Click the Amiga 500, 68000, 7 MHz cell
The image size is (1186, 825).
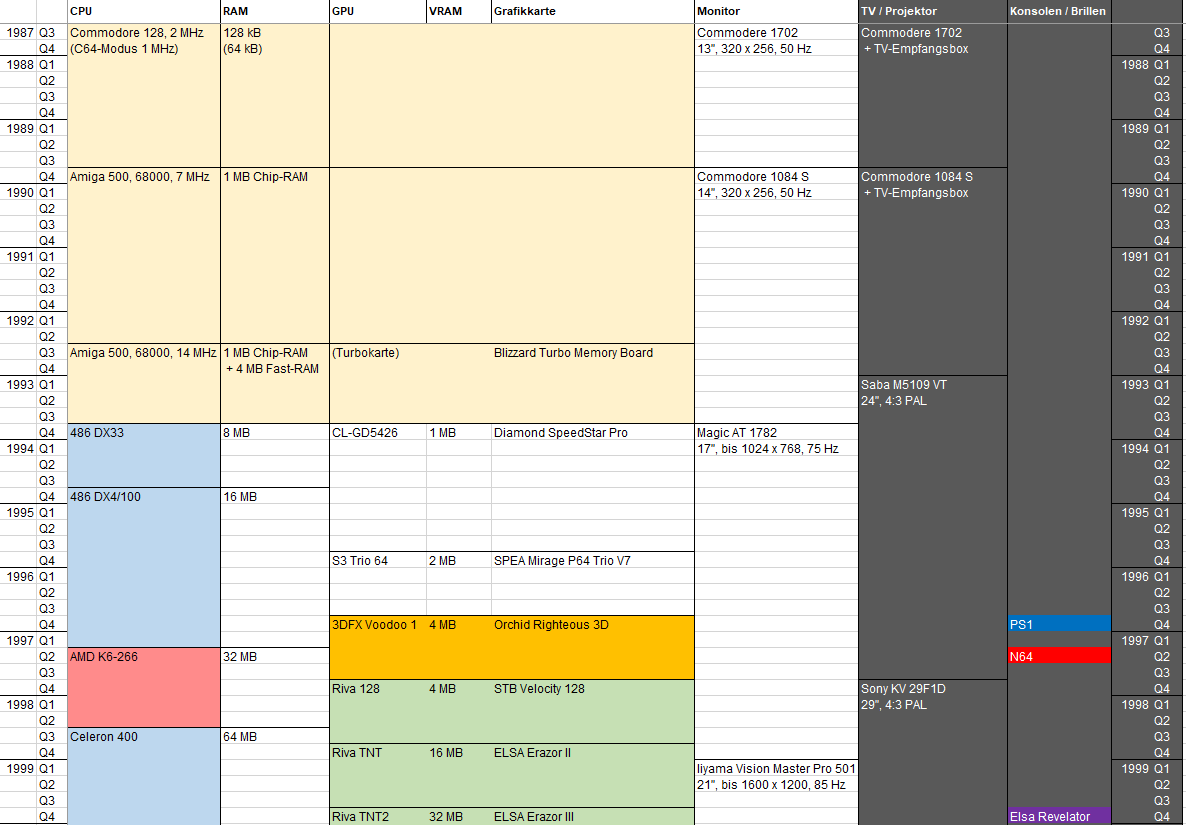click(x=144, y=176)
